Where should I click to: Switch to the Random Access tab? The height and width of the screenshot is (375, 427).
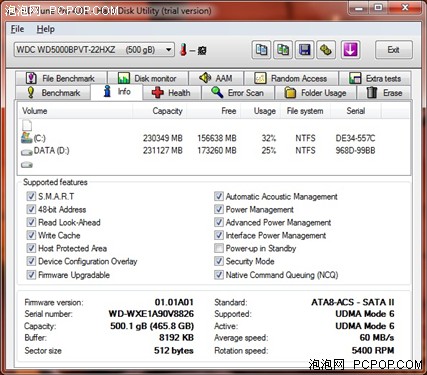tap(291, 79)
